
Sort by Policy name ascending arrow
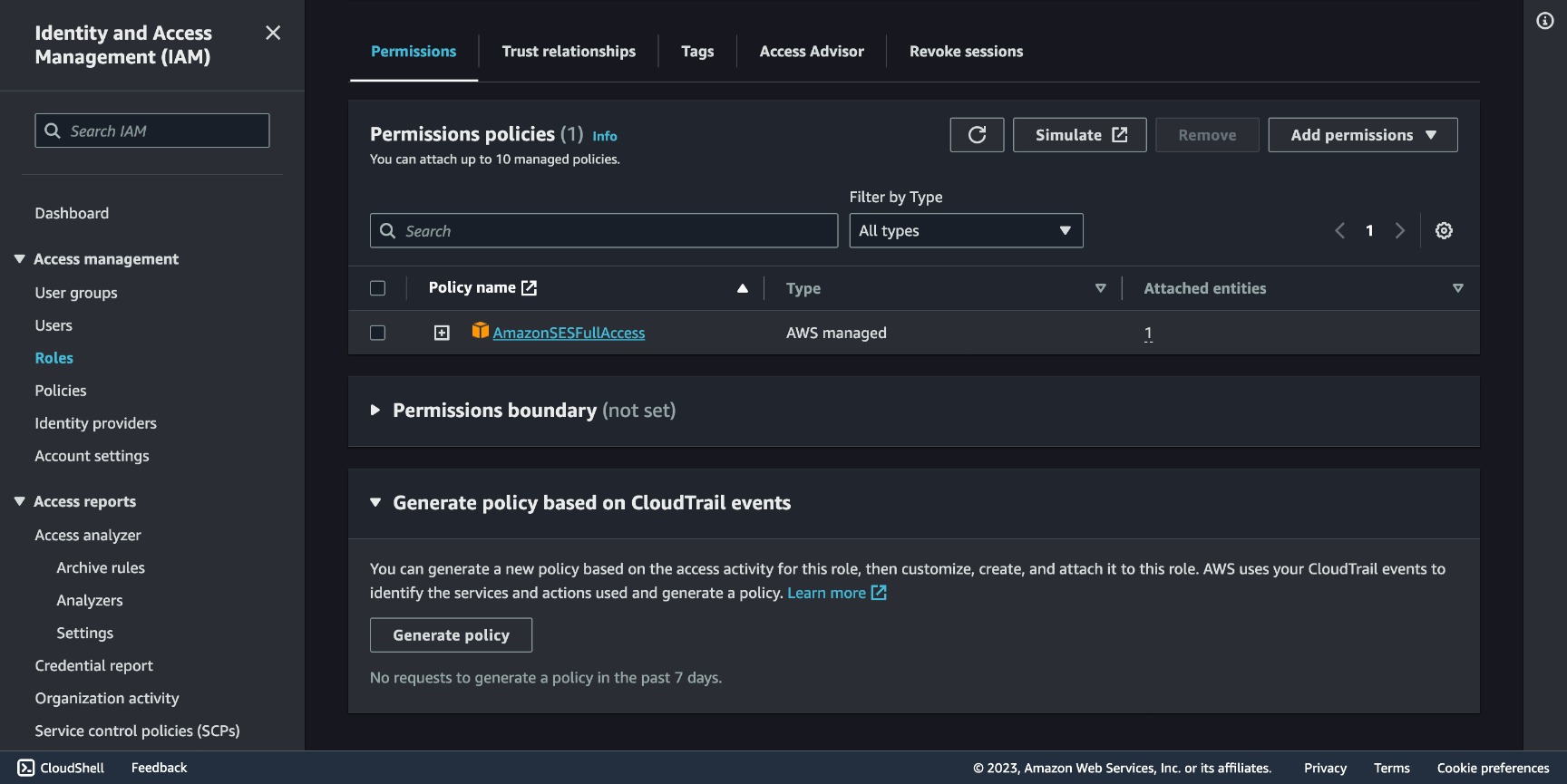743,288
